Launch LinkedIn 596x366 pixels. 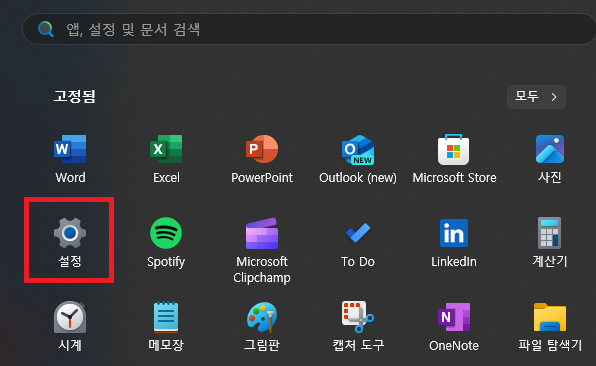[454, 242]
